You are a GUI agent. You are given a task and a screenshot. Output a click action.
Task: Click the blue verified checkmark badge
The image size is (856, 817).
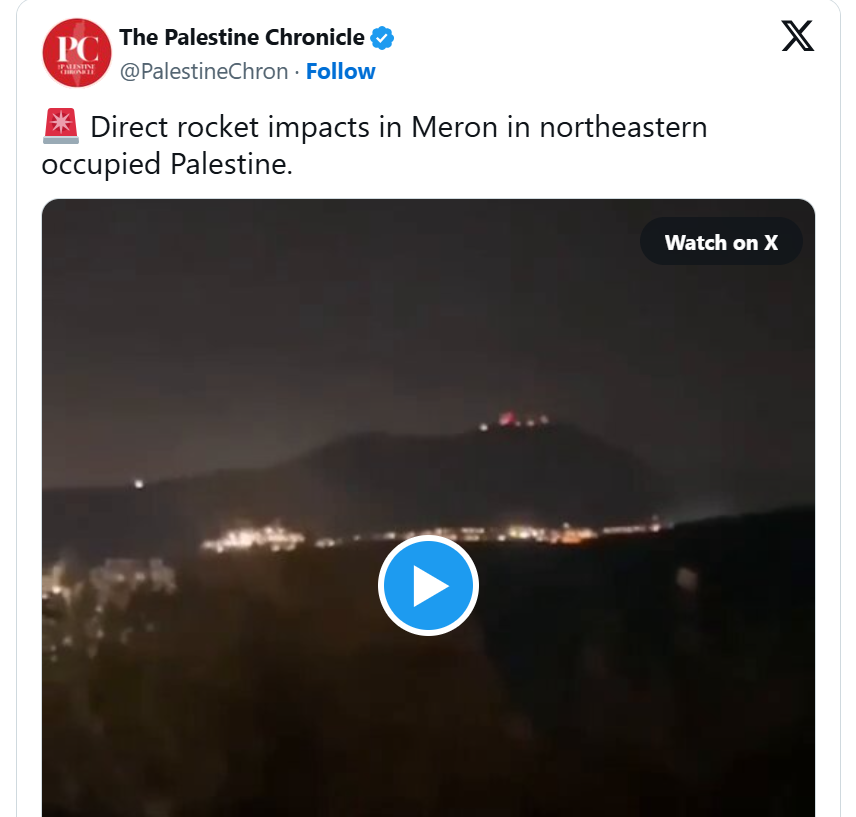click(x=382, y=38)
